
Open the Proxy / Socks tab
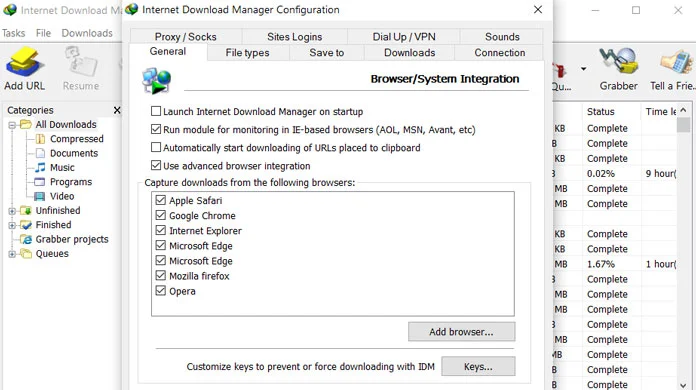[186, 37]
